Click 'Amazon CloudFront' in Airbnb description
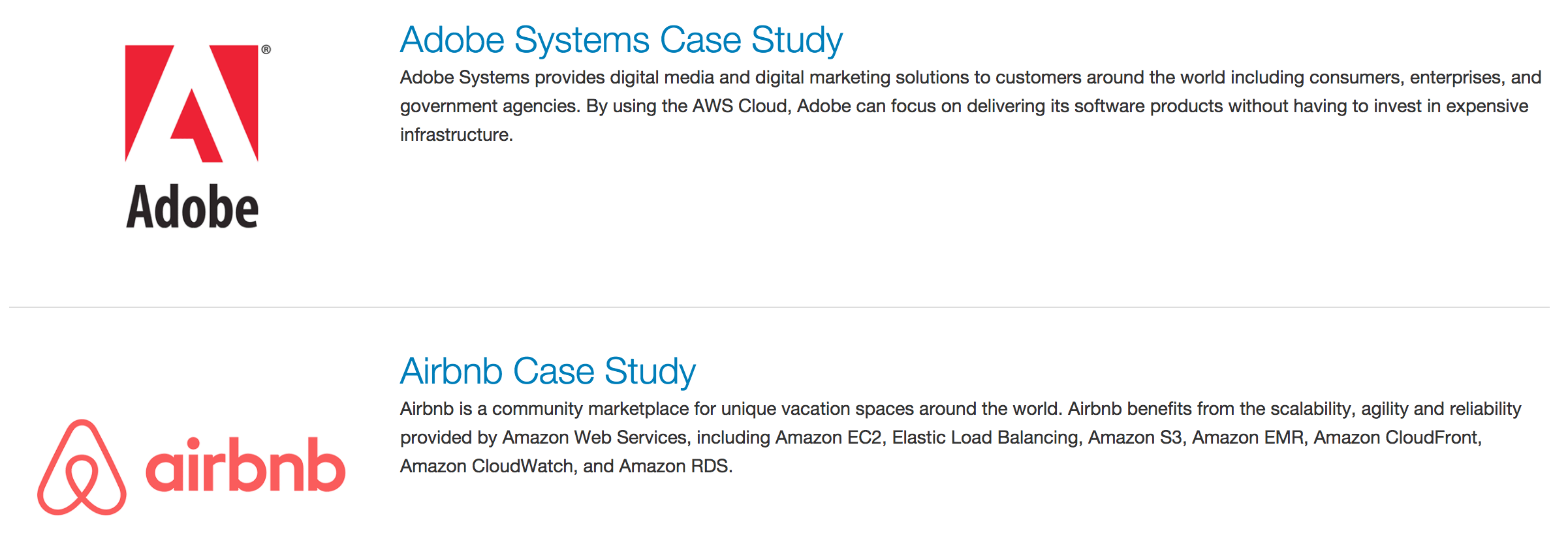The width and height of the screenshot is (1568, 548). [1396, 438]
